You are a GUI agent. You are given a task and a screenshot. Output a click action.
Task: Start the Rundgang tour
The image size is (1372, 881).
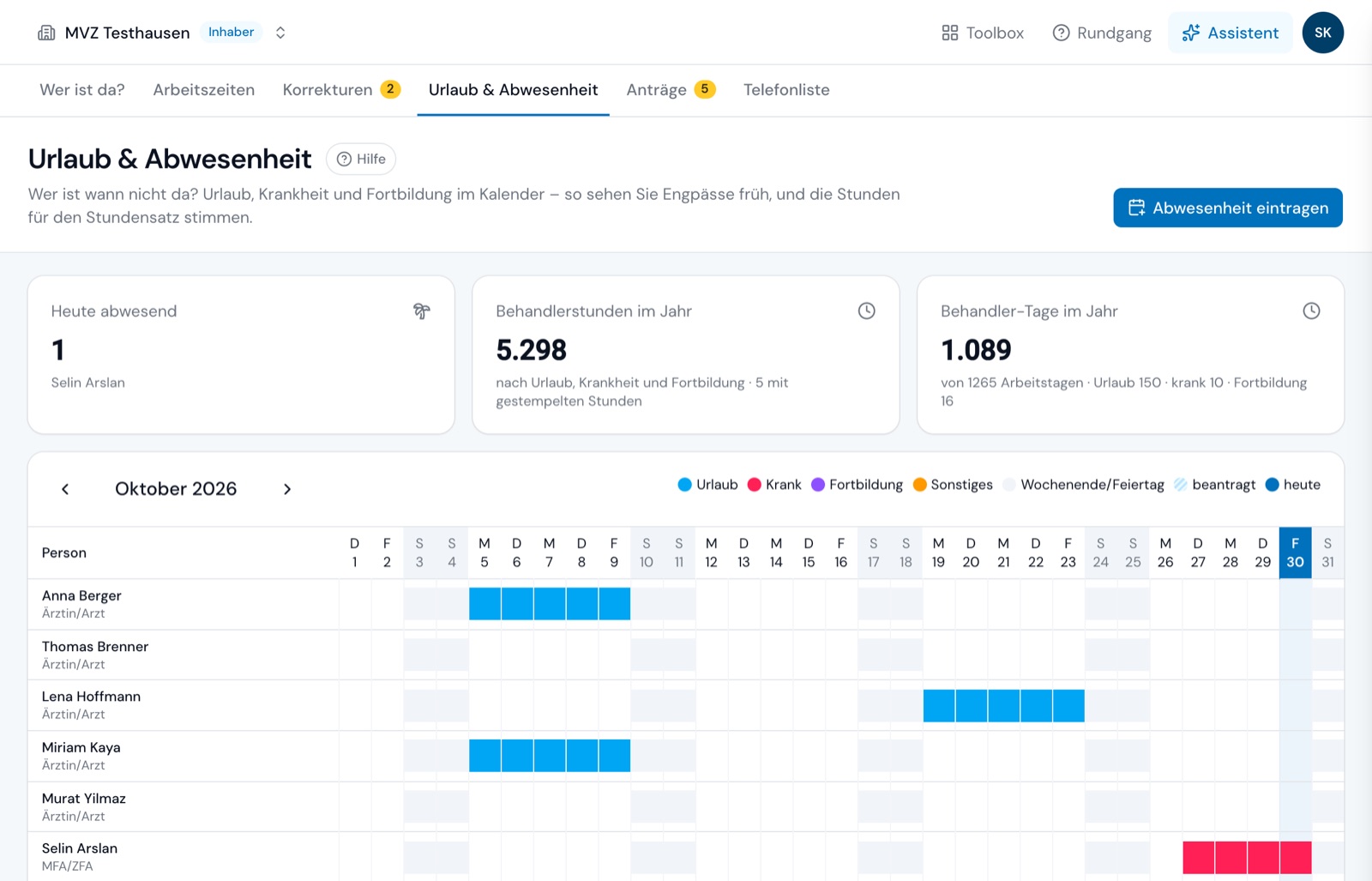coord(1102,33)
